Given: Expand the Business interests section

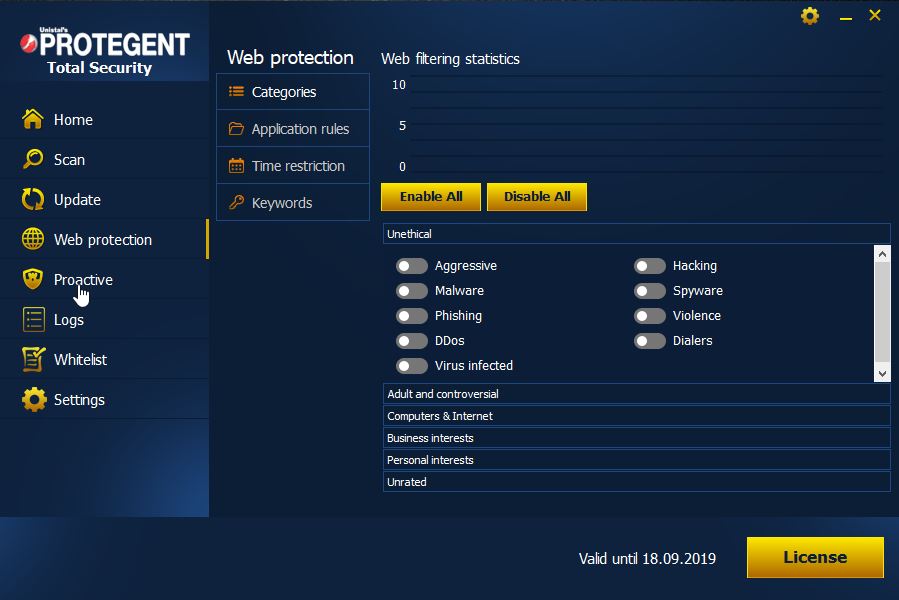Looking at the screenshot, I should 636,438.
